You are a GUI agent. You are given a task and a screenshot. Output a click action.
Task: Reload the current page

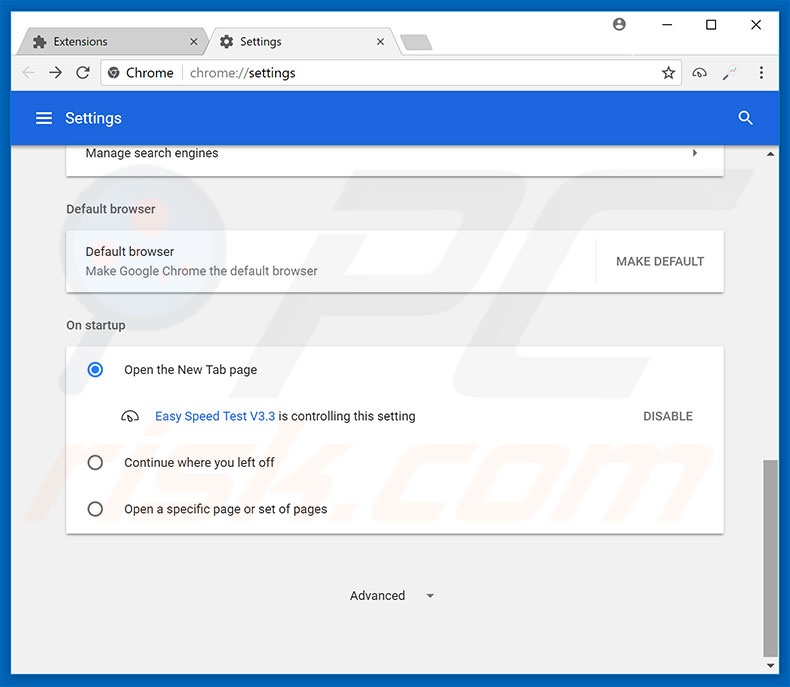pyautogui.click(x=83, y=73)
